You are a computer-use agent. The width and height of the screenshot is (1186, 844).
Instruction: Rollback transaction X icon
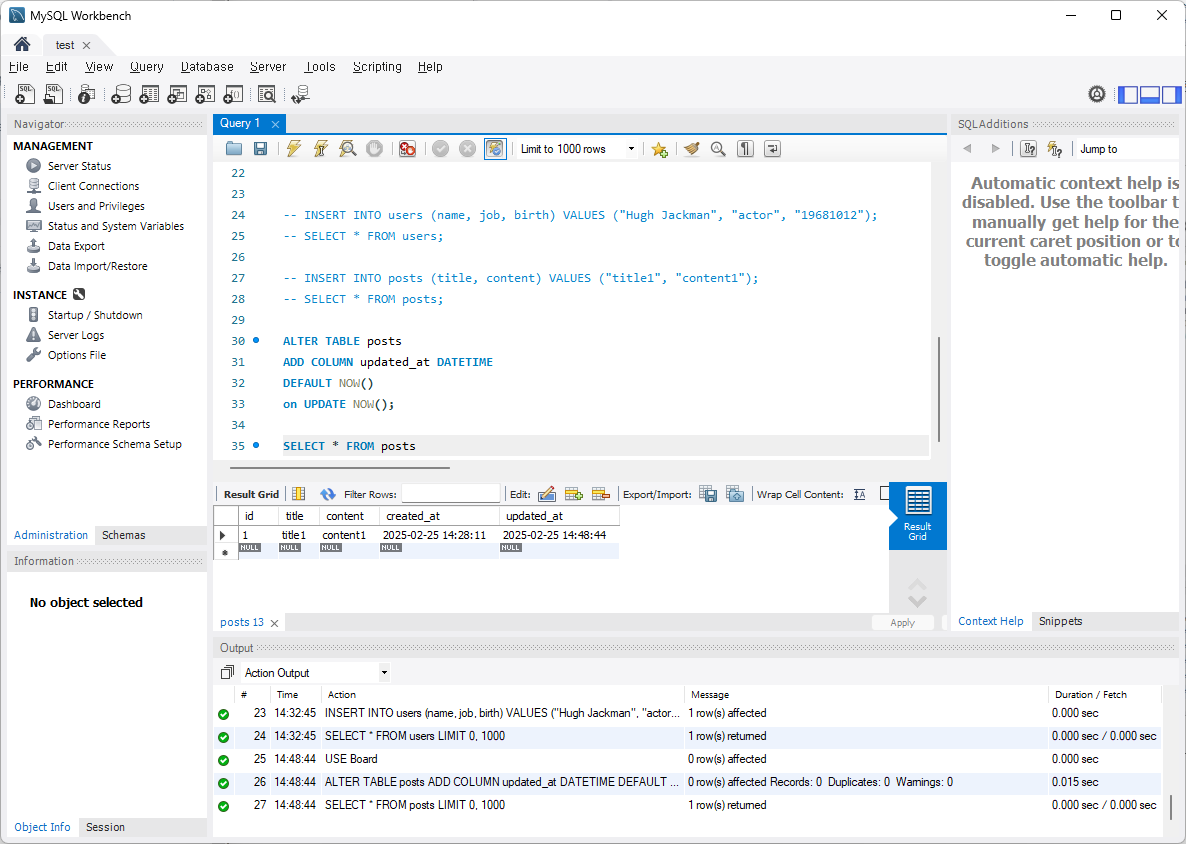(467, 149)
